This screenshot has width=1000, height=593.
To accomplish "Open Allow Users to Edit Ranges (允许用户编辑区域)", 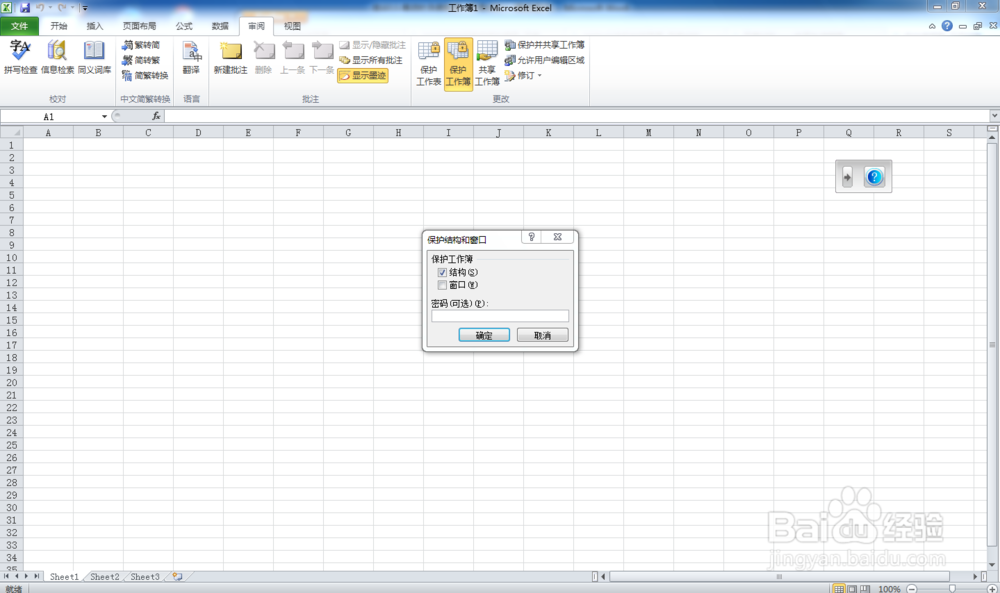I will [x=545, y=60].
